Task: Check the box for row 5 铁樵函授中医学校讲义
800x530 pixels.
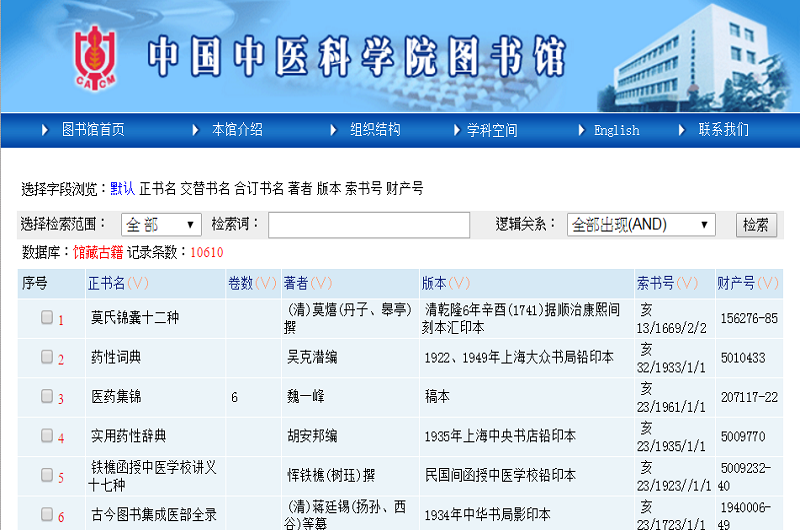Action: (47, 475)
